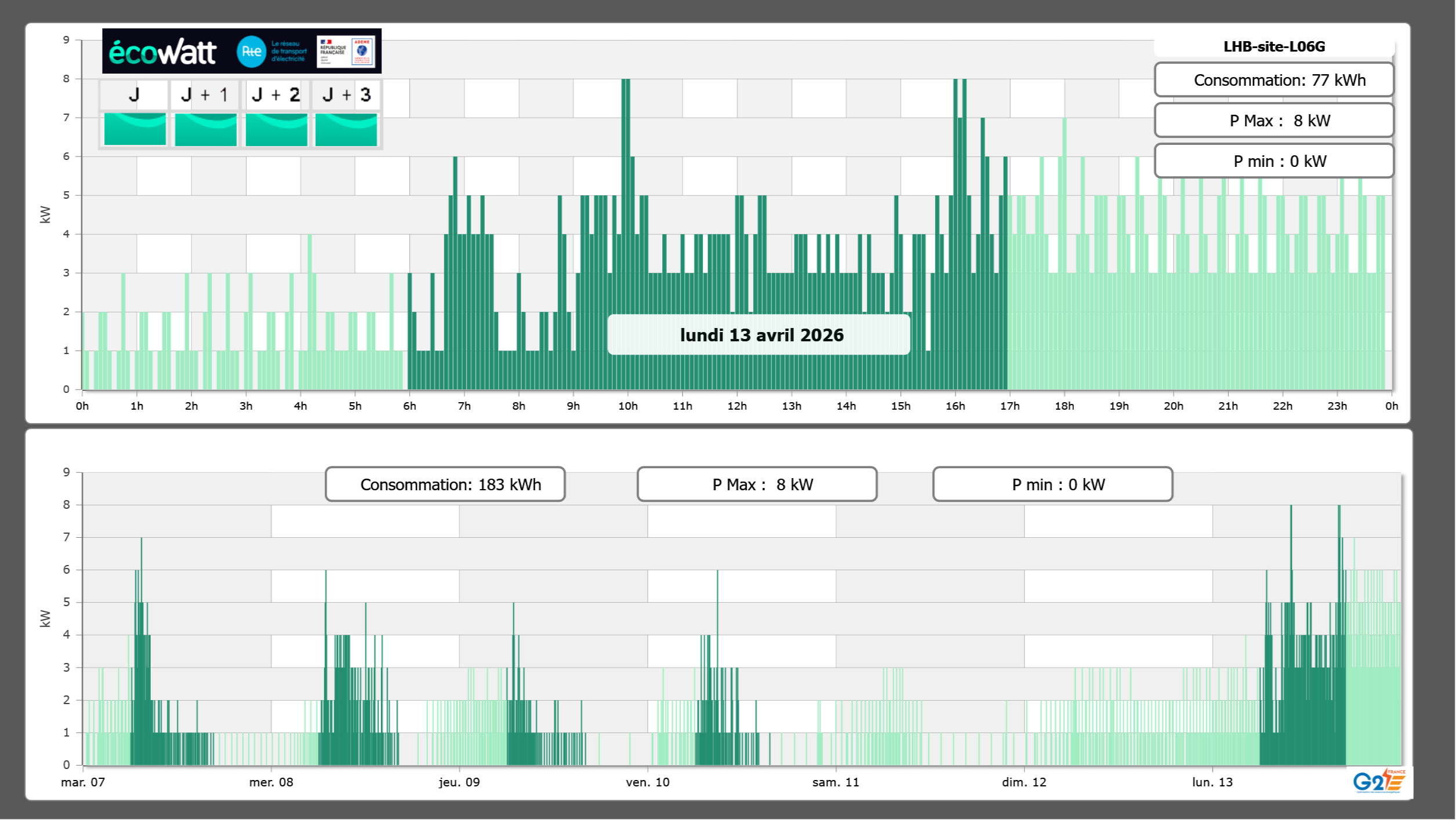
Task: Click the G2E France logo
Action: coord(1378,781)
